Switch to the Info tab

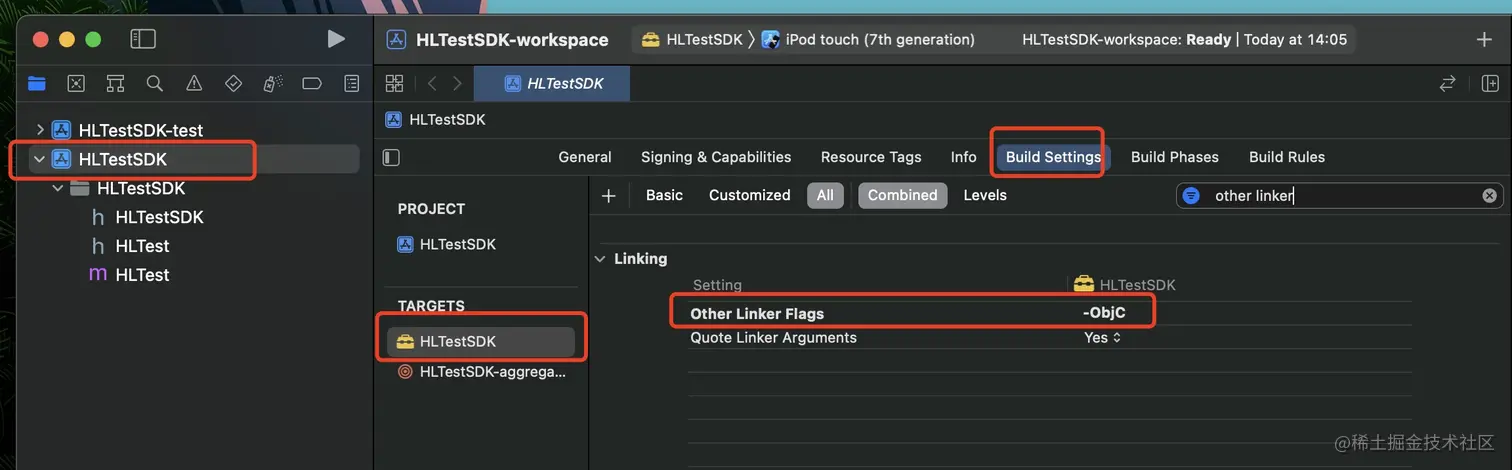(964, 157)
